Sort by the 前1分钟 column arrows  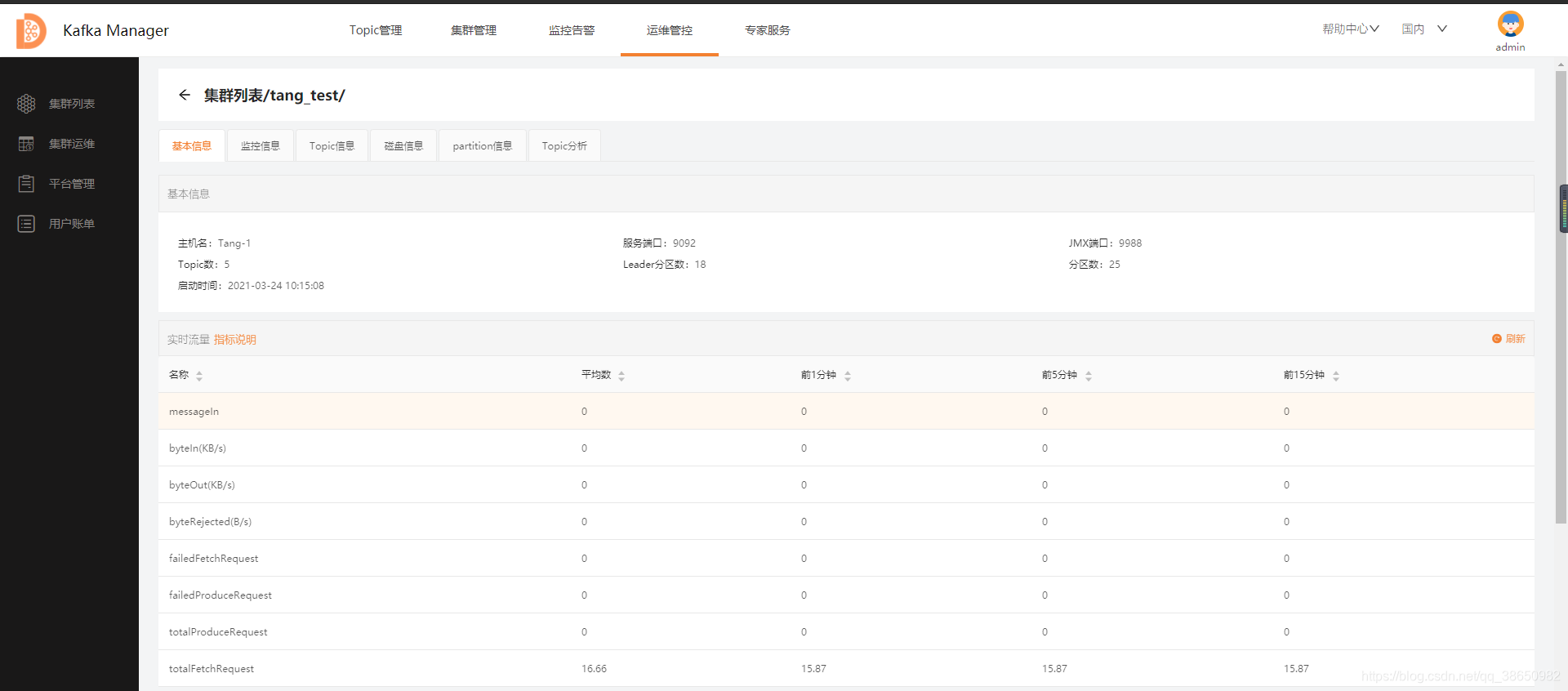coord(848,376)
